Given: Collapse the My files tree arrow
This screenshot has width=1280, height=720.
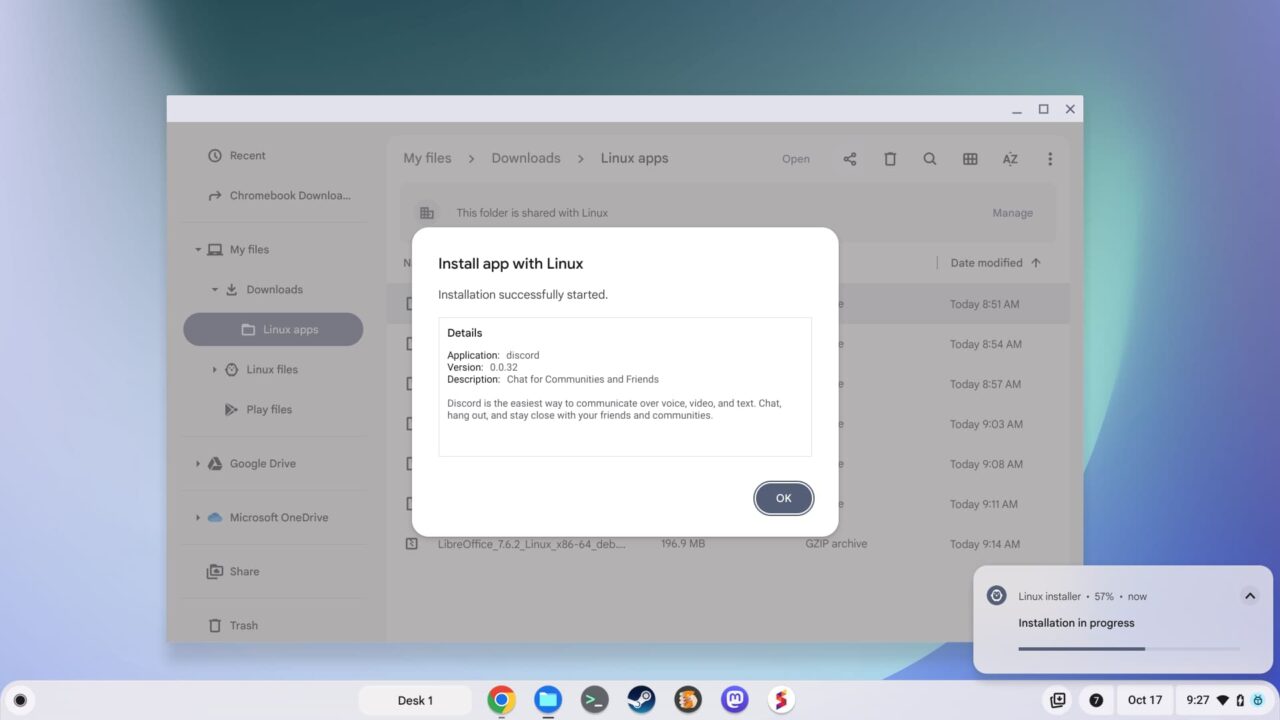Looking at the screenshot, I should 198,250.
